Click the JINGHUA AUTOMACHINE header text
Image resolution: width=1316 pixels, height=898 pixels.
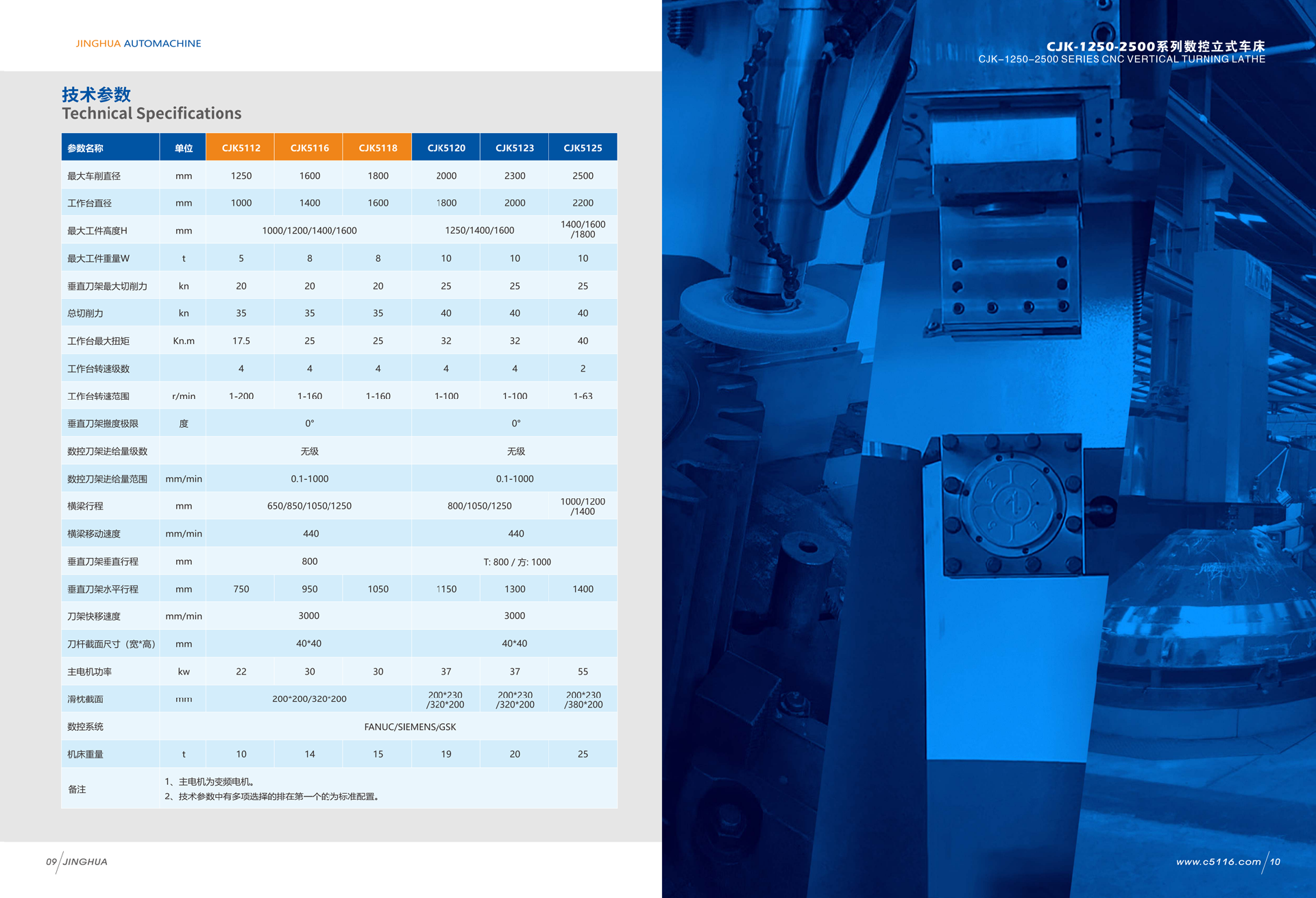(138, 43)
